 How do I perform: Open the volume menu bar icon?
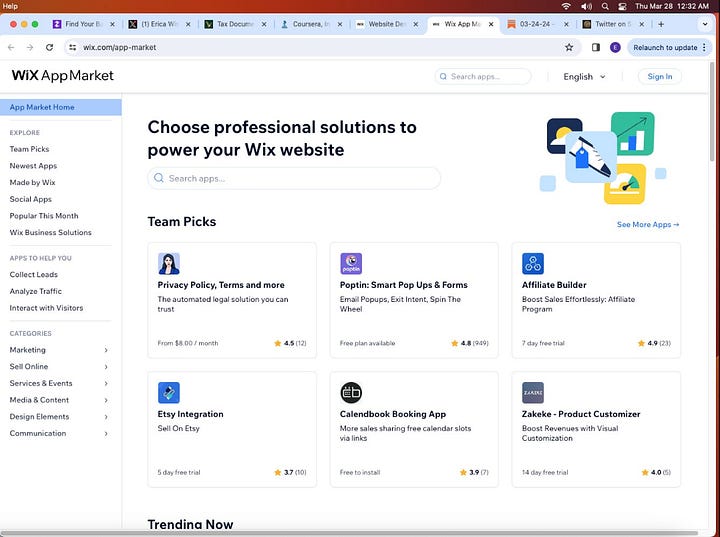coord(586,6)
